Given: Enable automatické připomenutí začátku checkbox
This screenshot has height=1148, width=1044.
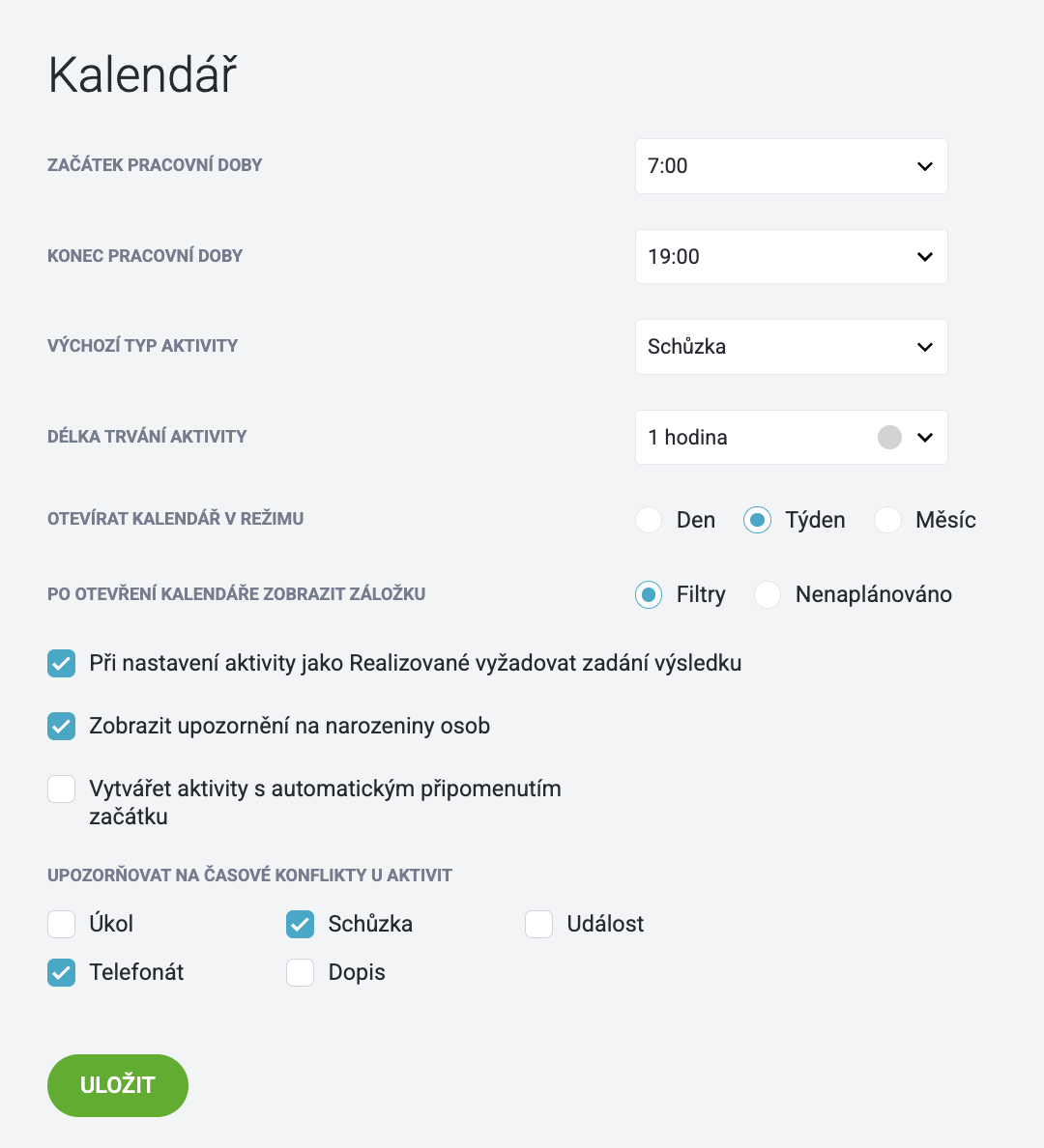Looking at the screenshot, I should pyautogui.click(x=62, y=789).
